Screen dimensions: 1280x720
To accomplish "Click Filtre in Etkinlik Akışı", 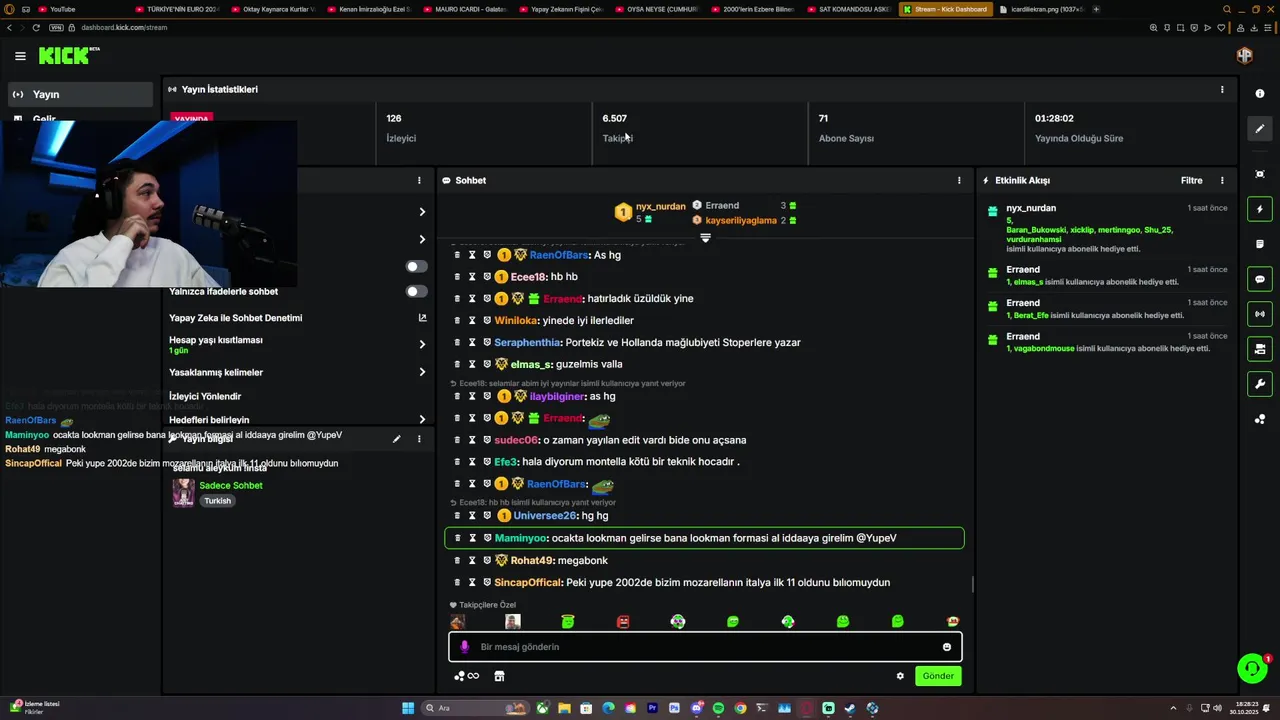I will click(1191, 181).
